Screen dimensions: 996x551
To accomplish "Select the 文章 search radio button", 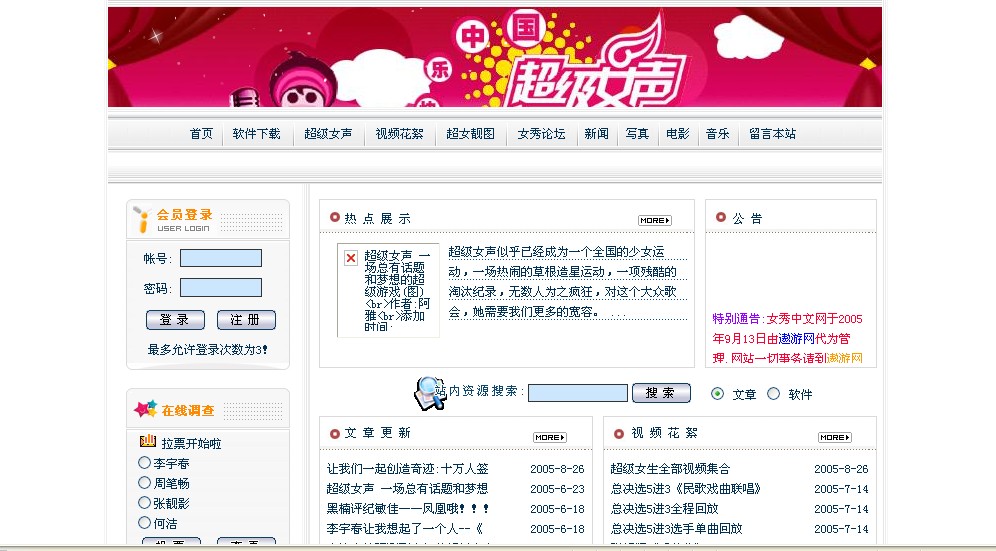I will pyautogui.click(x=717, y=393).
